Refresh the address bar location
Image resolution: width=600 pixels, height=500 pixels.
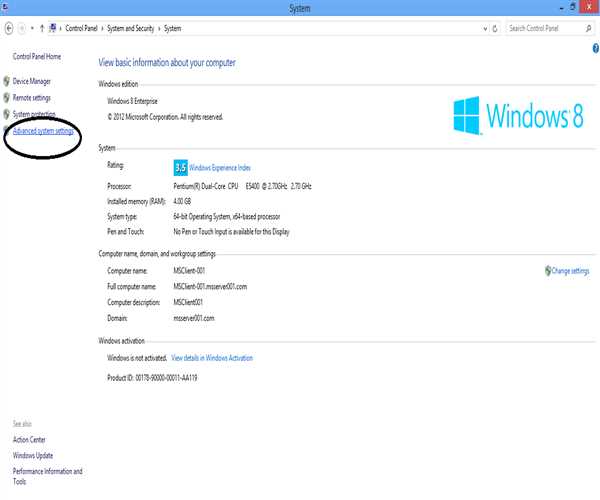(x=494, y=28)
